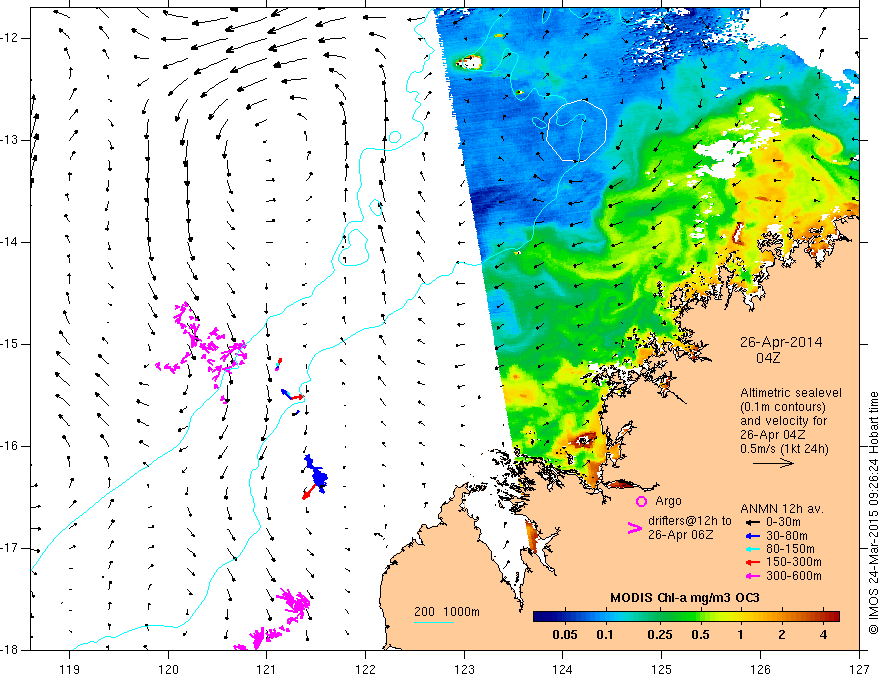Click the cyan 200 1000m isobath sample line

pyautogui.click(x=434, y=622)
